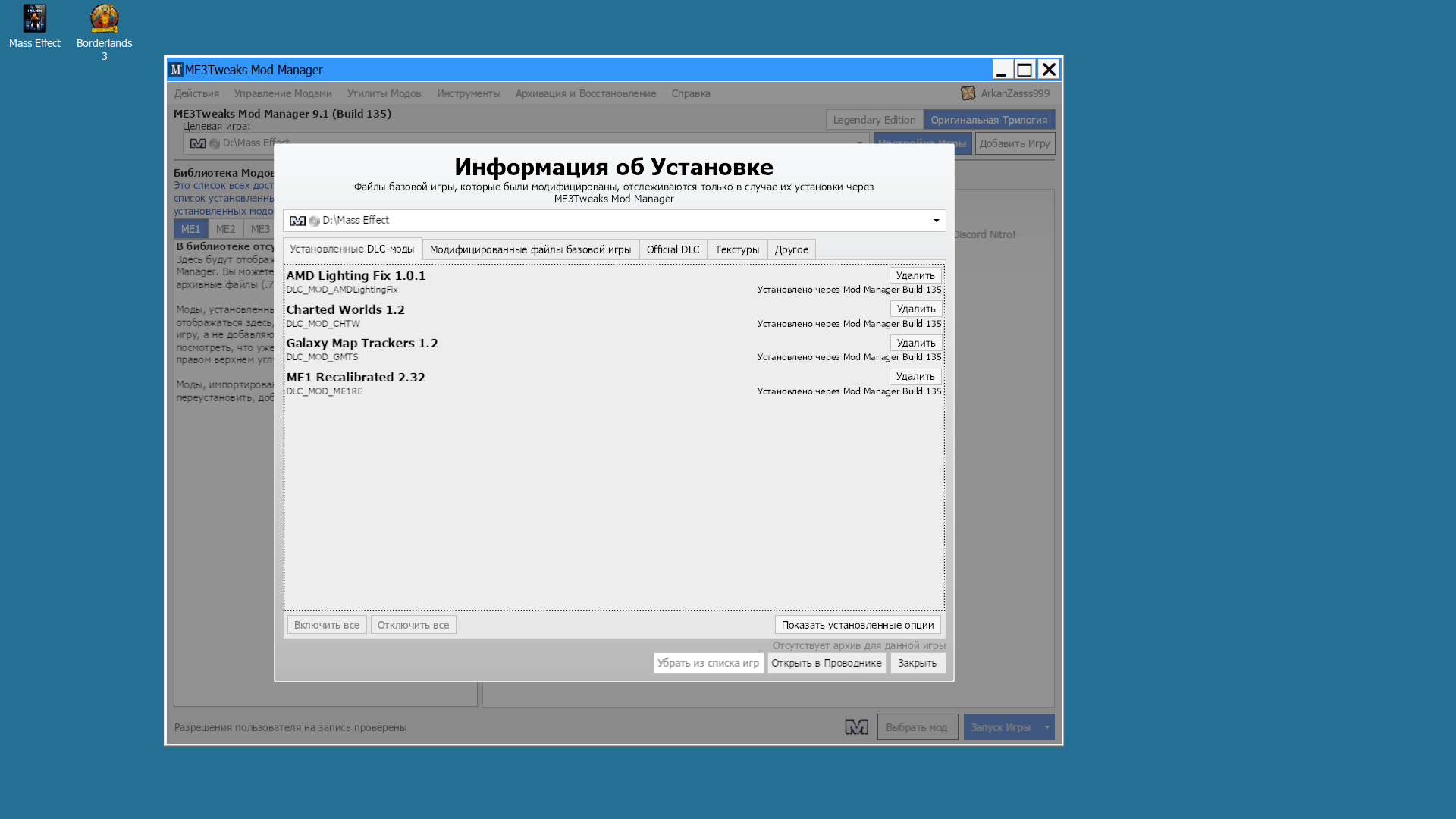
Task: Click Показать установленные опции button
Action: pyautogui.click(x=857, y=625)
